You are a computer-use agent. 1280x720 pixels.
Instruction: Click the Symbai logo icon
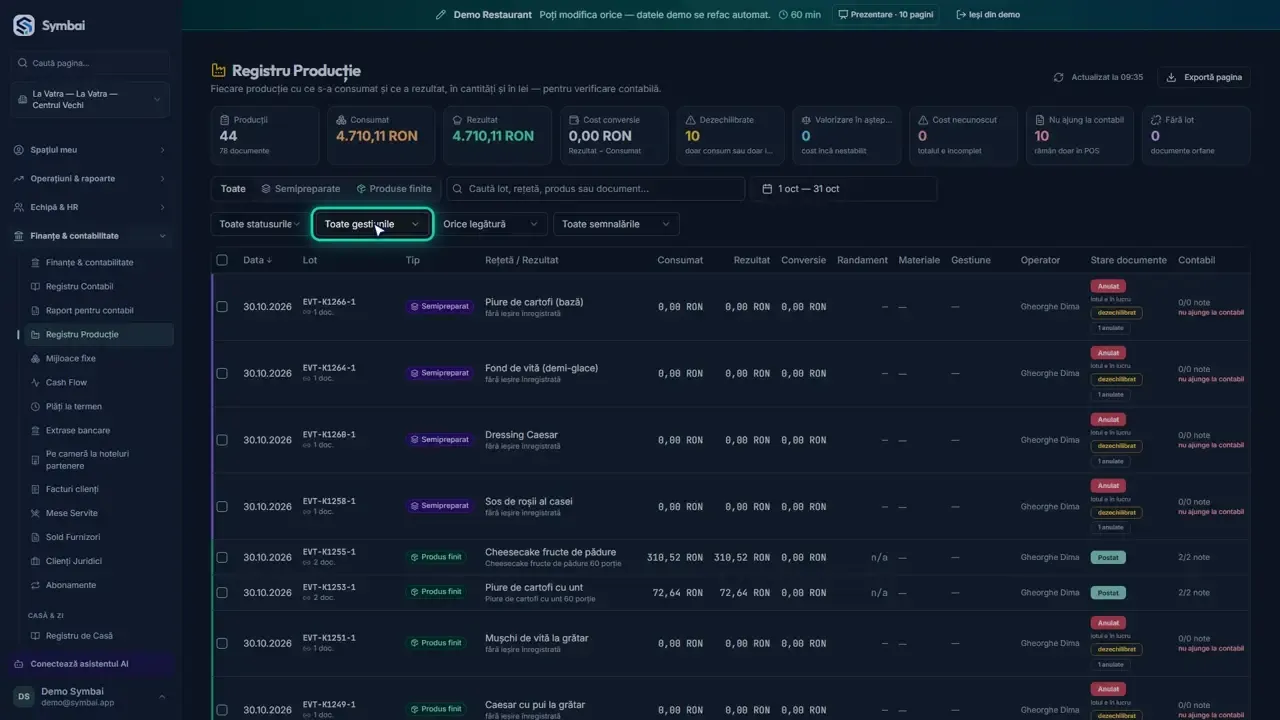click(x=23, y=25)
